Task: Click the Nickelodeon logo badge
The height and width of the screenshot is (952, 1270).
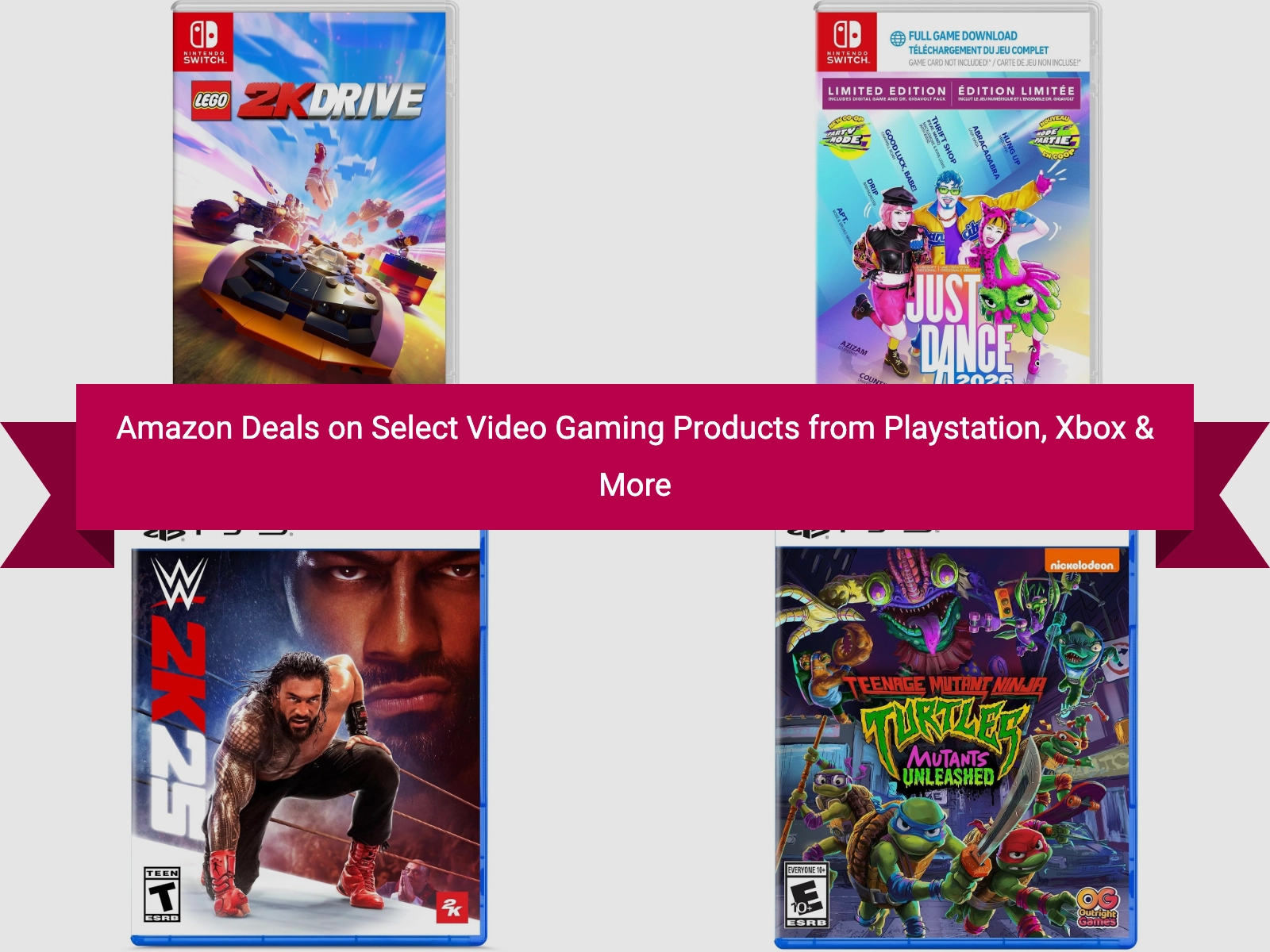Action: [1082, 564]
